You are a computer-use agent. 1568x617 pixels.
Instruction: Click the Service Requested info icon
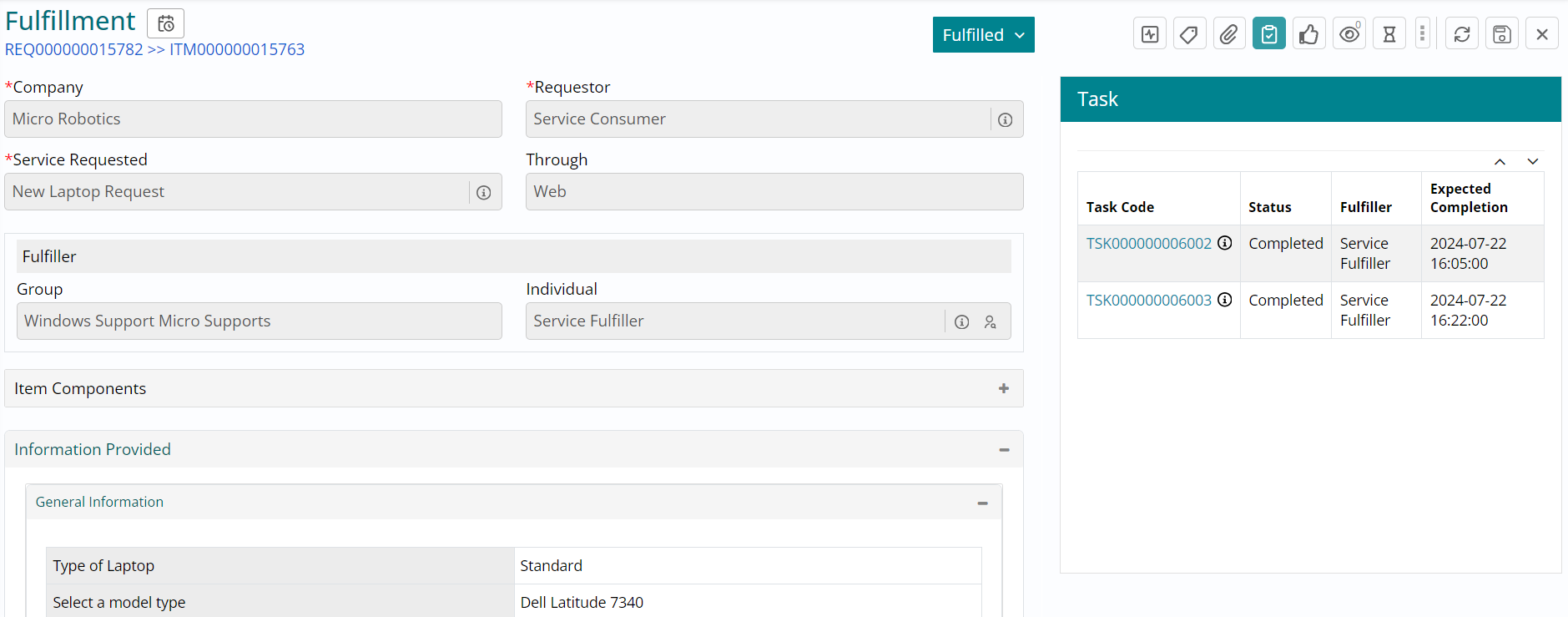tap(483, 193)
